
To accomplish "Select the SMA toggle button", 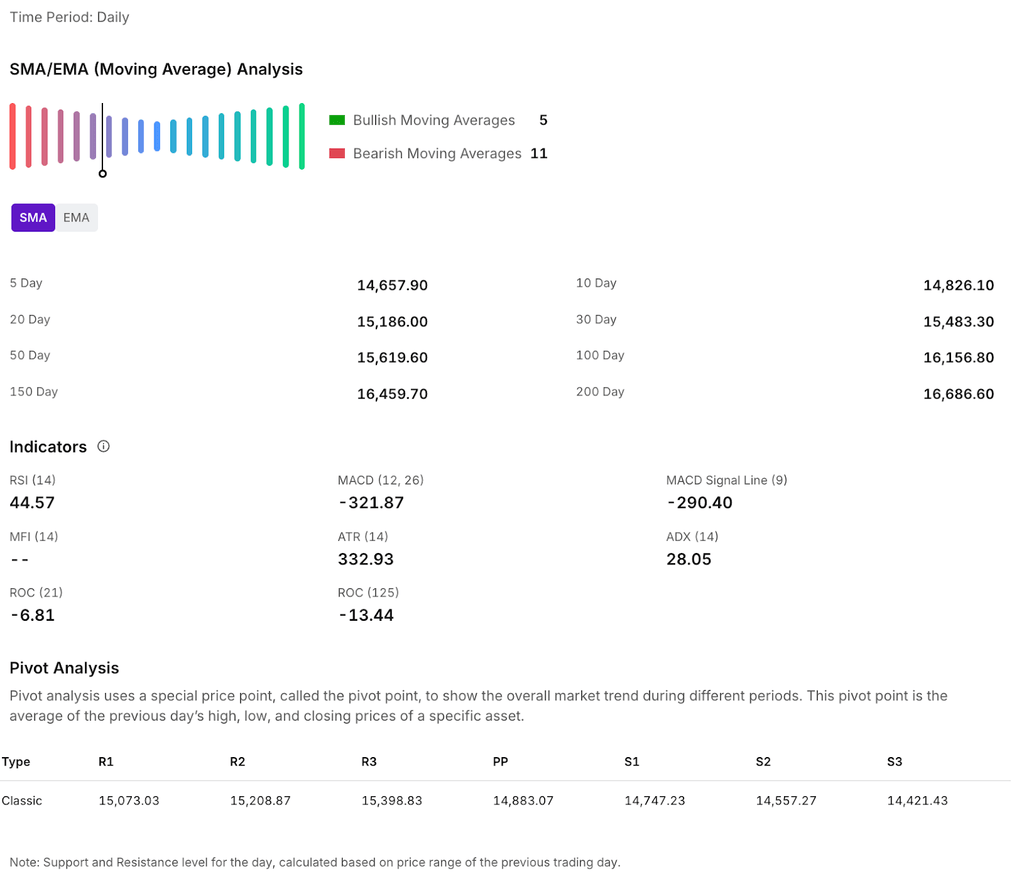I will (x=33, y=218).
